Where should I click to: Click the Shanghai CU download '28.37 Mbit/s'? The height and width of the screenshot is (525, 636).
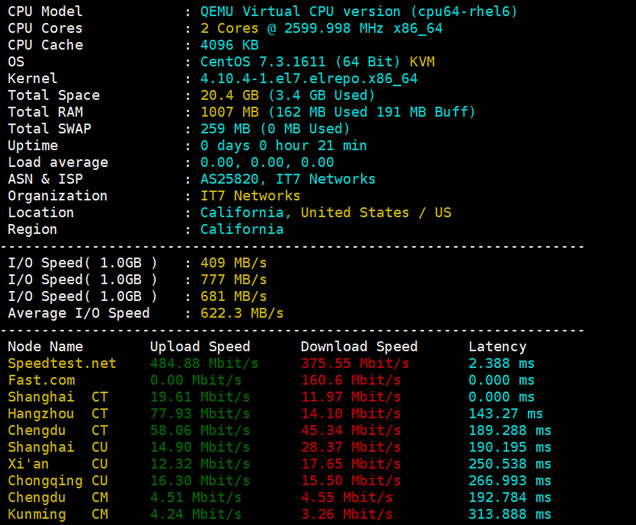351,447
